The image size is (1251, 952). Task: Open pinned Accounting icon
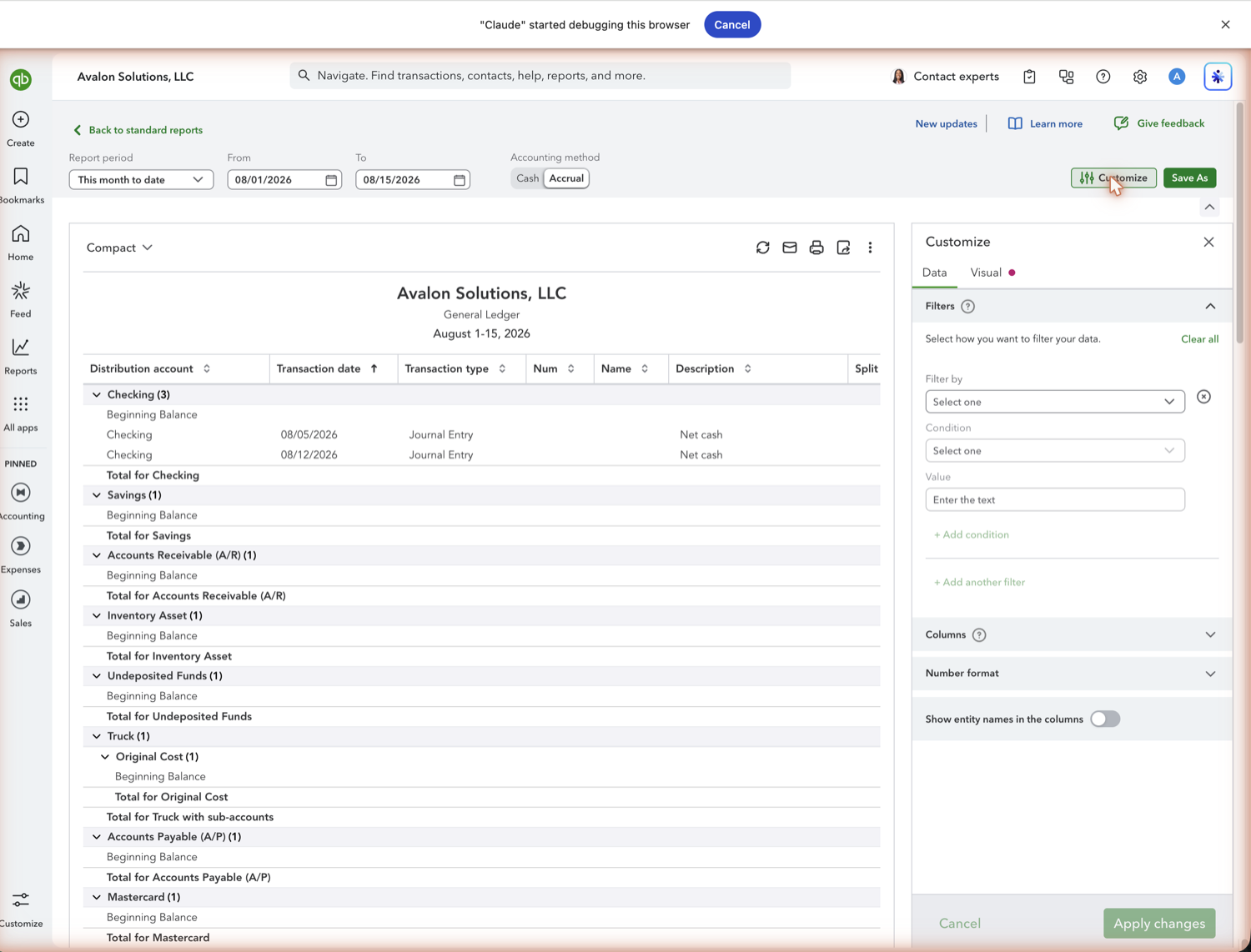[x=21, y=493]
